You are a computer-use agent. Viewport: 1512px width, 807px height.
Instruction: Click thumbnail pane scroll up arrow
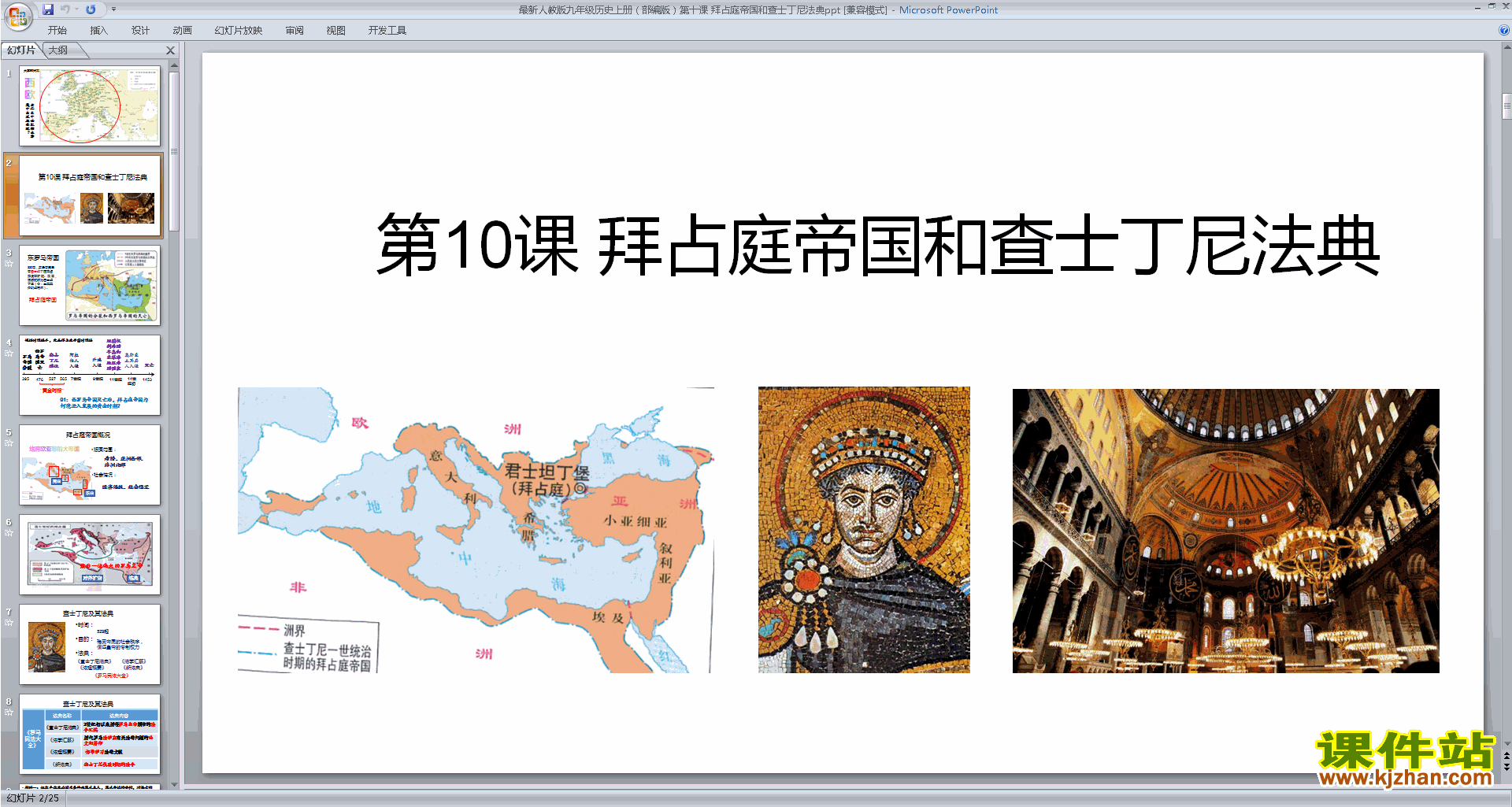coord(174,65)
